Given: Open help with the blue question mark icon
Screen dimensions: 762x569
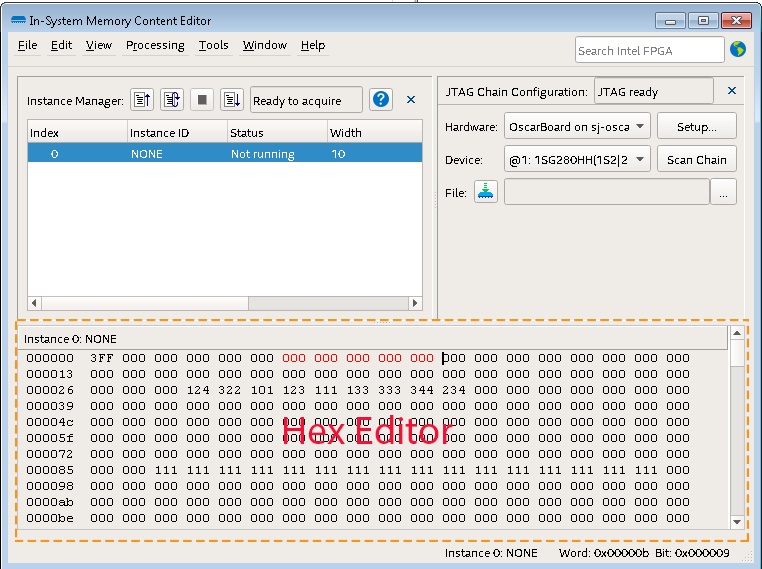Looking at the screenshot, I should tap(380, 100).
